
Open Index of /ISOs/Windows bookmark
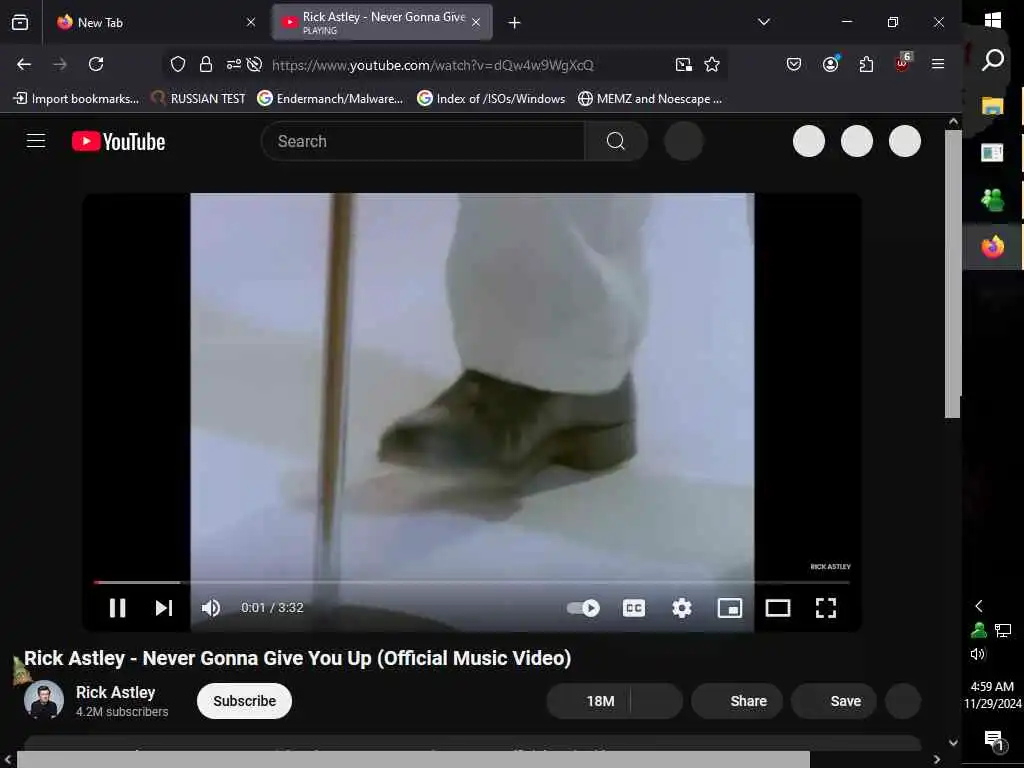[x=491, y=99]
